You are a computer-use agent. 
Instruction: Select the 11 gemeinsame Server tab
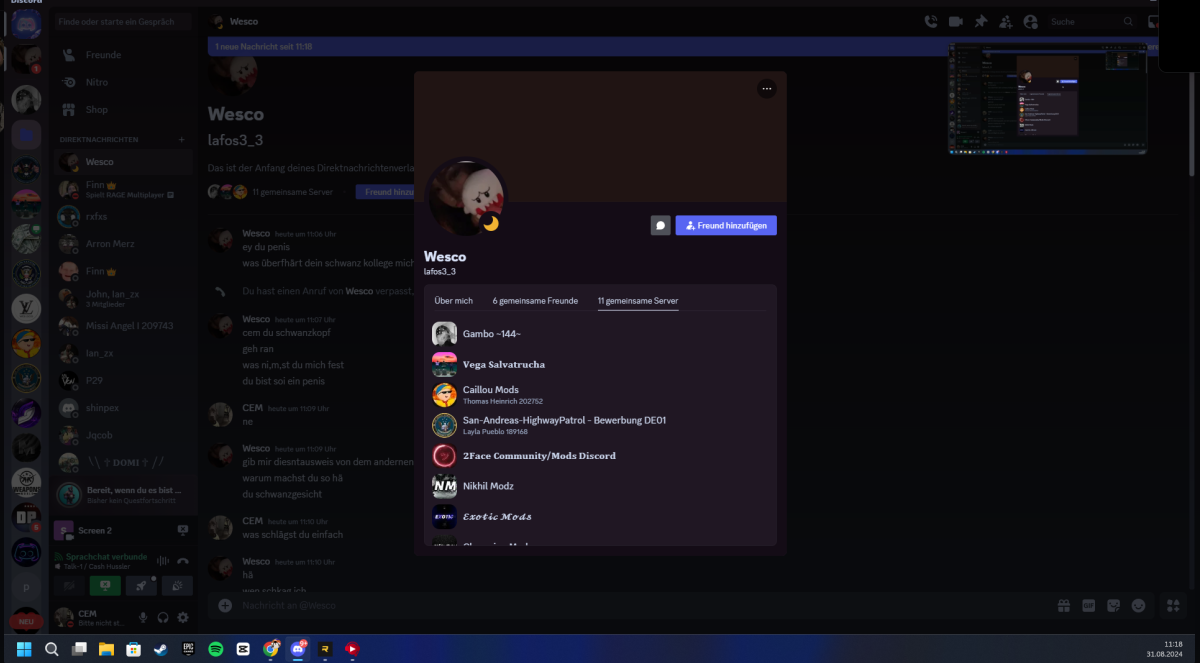tap(638, 300)
